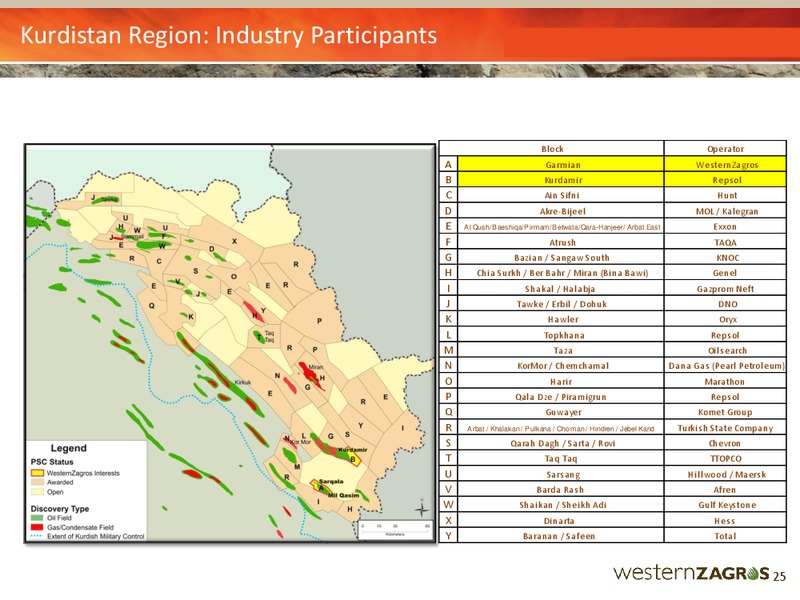Viewport: 800px width, 600px height.
Task: Click the 'Harir' block cell
Action: tap(561, 381)
